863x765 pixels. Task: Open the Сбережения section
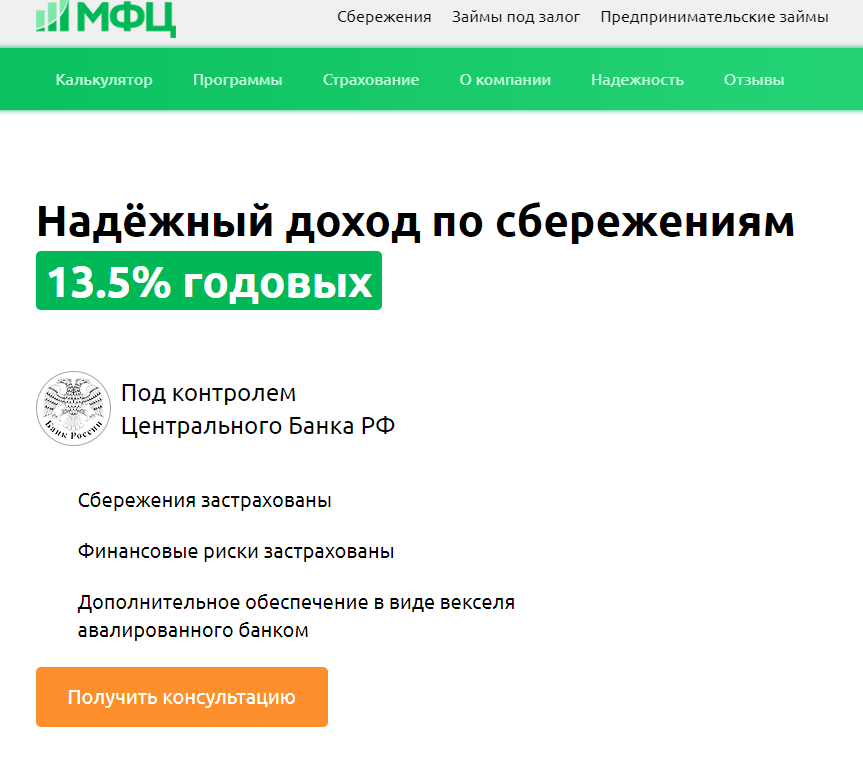(384, 17)
